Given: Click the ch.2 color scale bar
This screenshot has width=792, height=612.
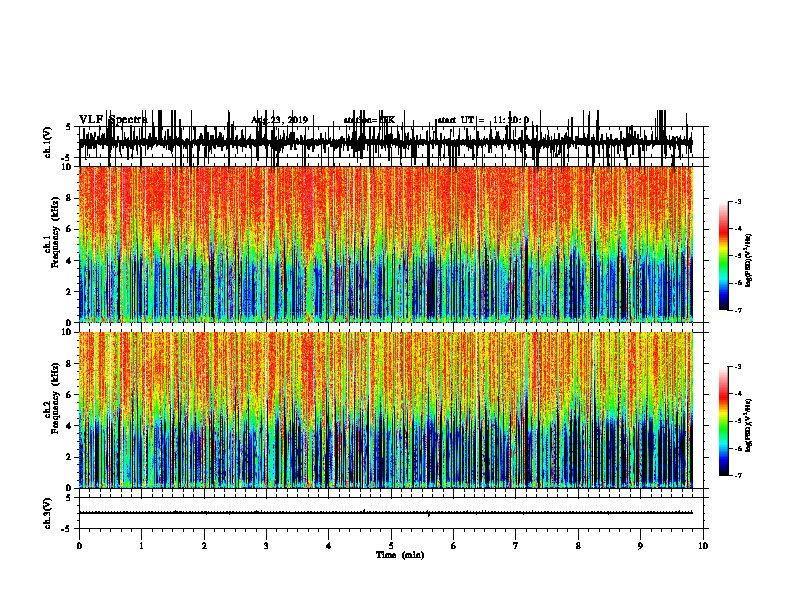Looking at the screenshot, I should (x=724, y=421).
